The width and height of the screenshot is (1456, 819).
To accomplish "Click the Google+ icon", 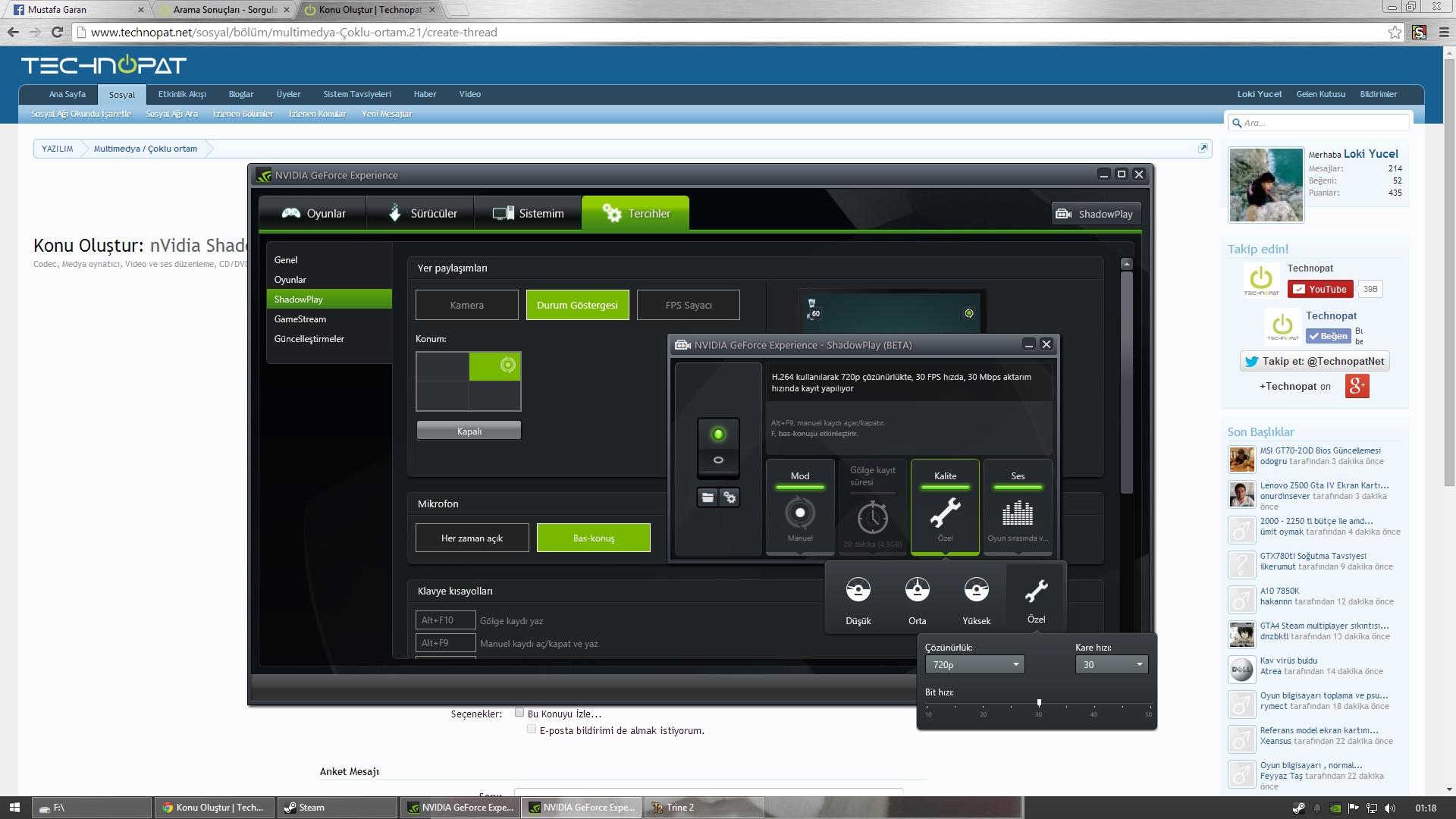I will click(1357, 387).
